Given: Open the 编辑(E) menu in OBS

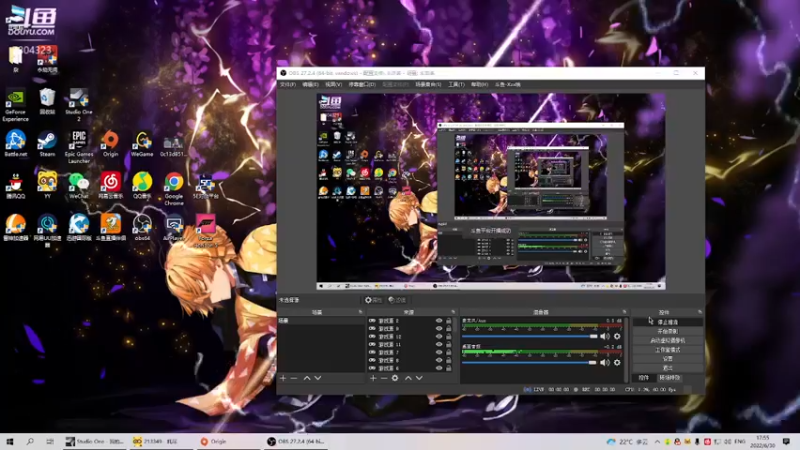Looking at the screenshot, I should point(310,84).
